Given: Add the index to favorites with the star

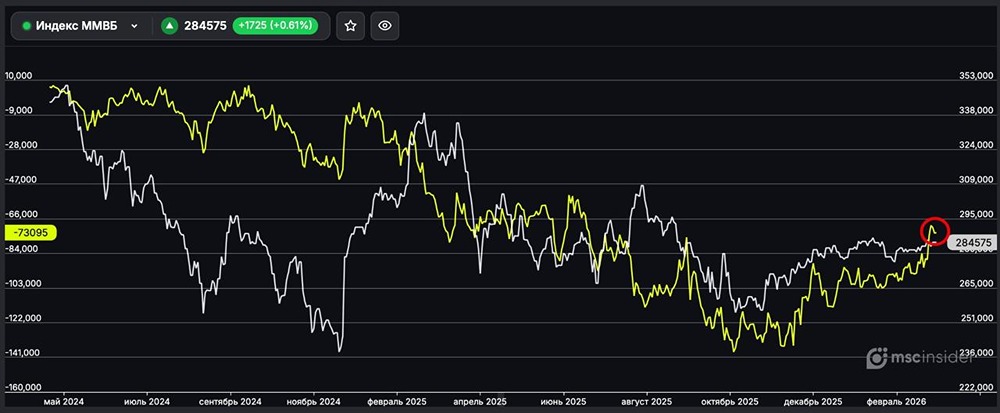Looking at the screenshot, I should 350,26.
